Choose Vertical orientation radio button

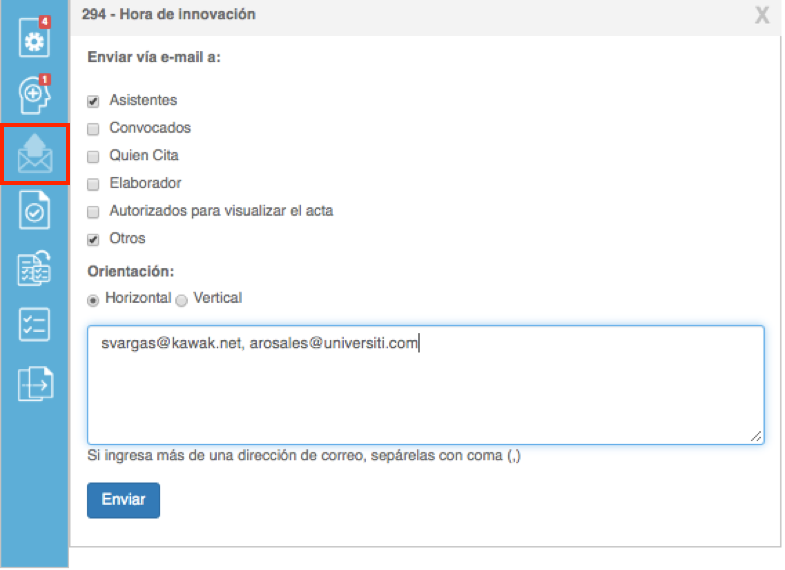coord(182,300)
